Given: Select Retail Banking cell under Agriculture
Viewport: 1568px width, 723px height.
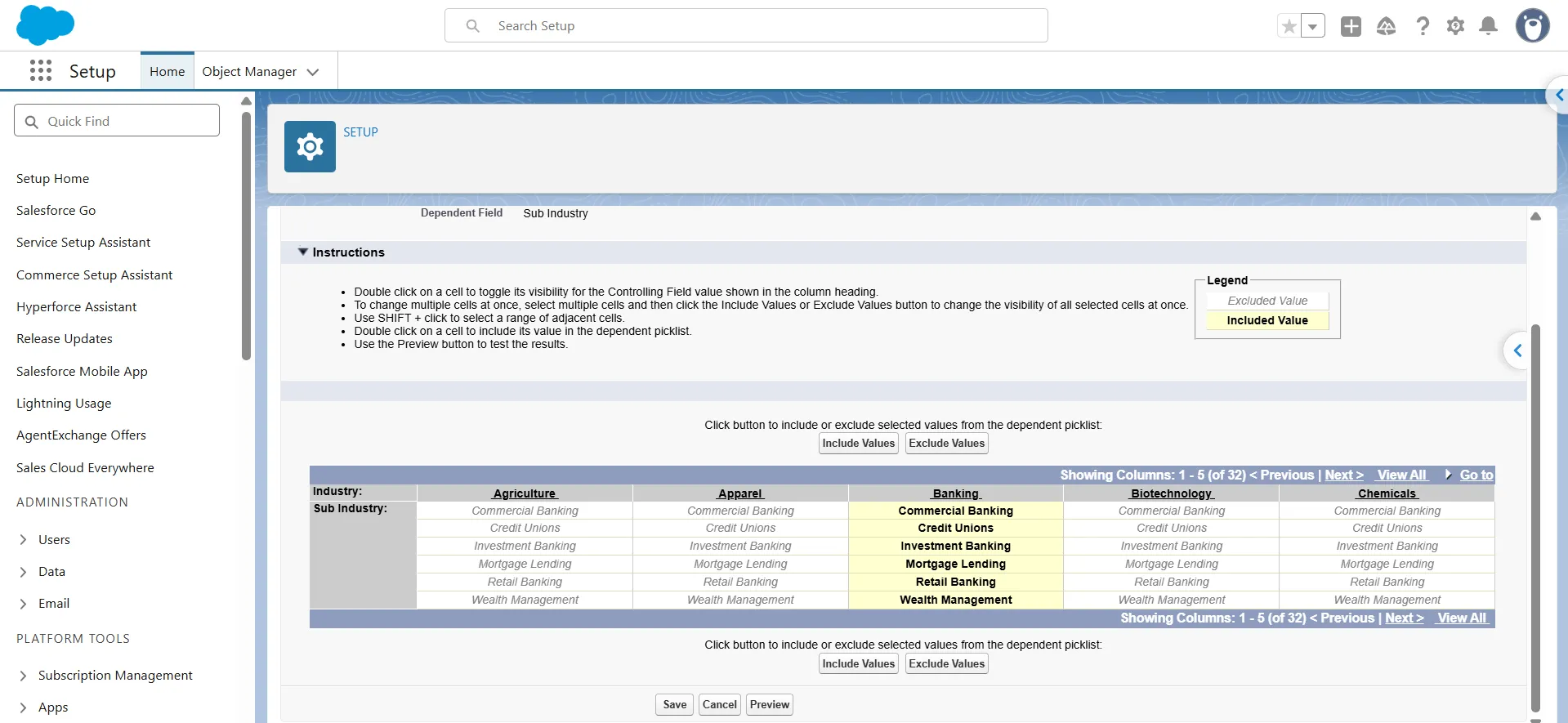Looking at the screenshot, I should (x=525, y=582).
